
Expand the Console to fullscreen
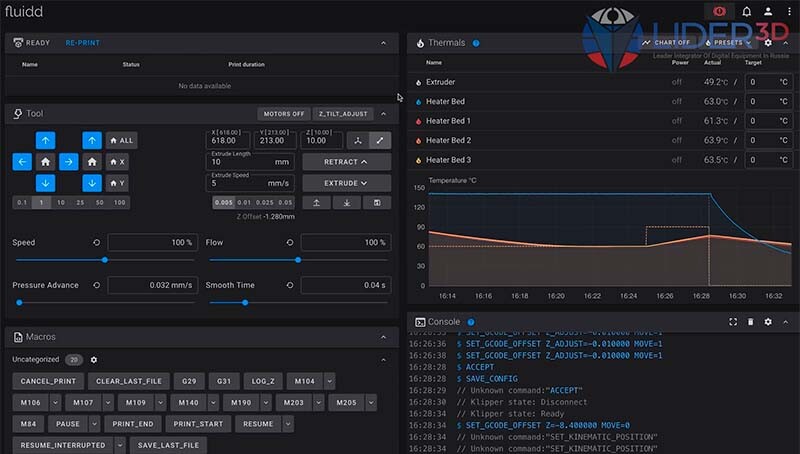[x=732, y=322]
